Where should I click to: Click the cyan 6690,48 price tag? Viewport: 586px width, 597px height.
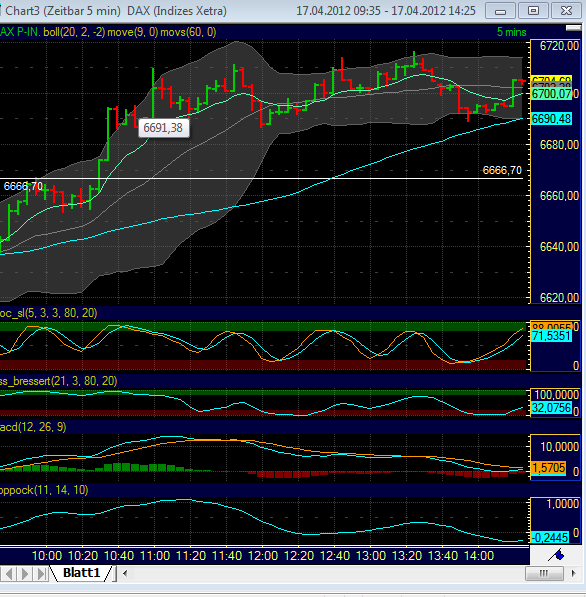coord(551,119)
